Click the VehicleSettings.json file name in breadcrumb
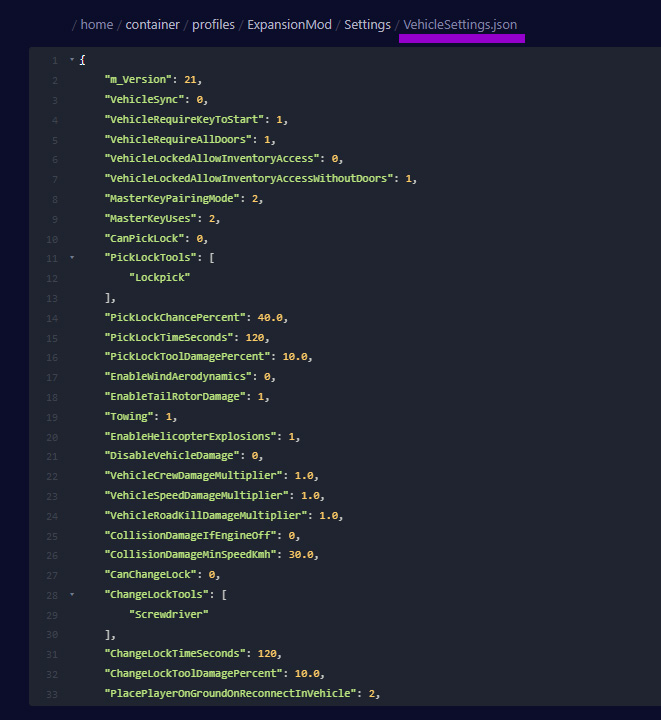The image size is (661, 720). coord(461,24)
